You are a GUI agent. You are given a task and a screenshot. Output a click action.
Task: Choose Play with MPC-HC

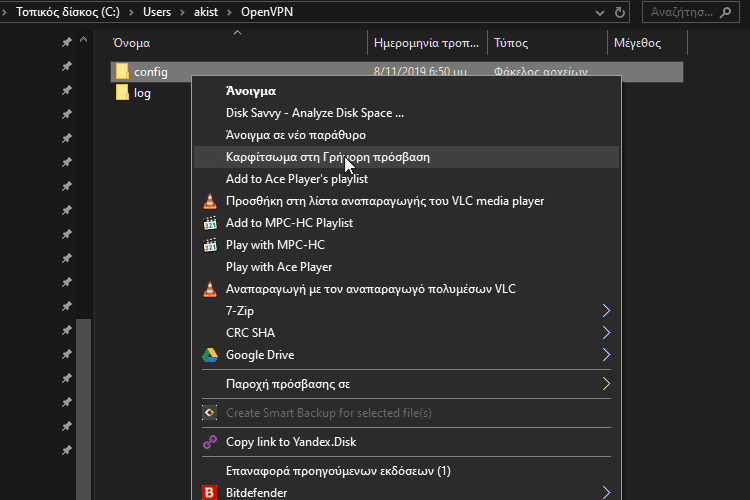pos(275,245)
